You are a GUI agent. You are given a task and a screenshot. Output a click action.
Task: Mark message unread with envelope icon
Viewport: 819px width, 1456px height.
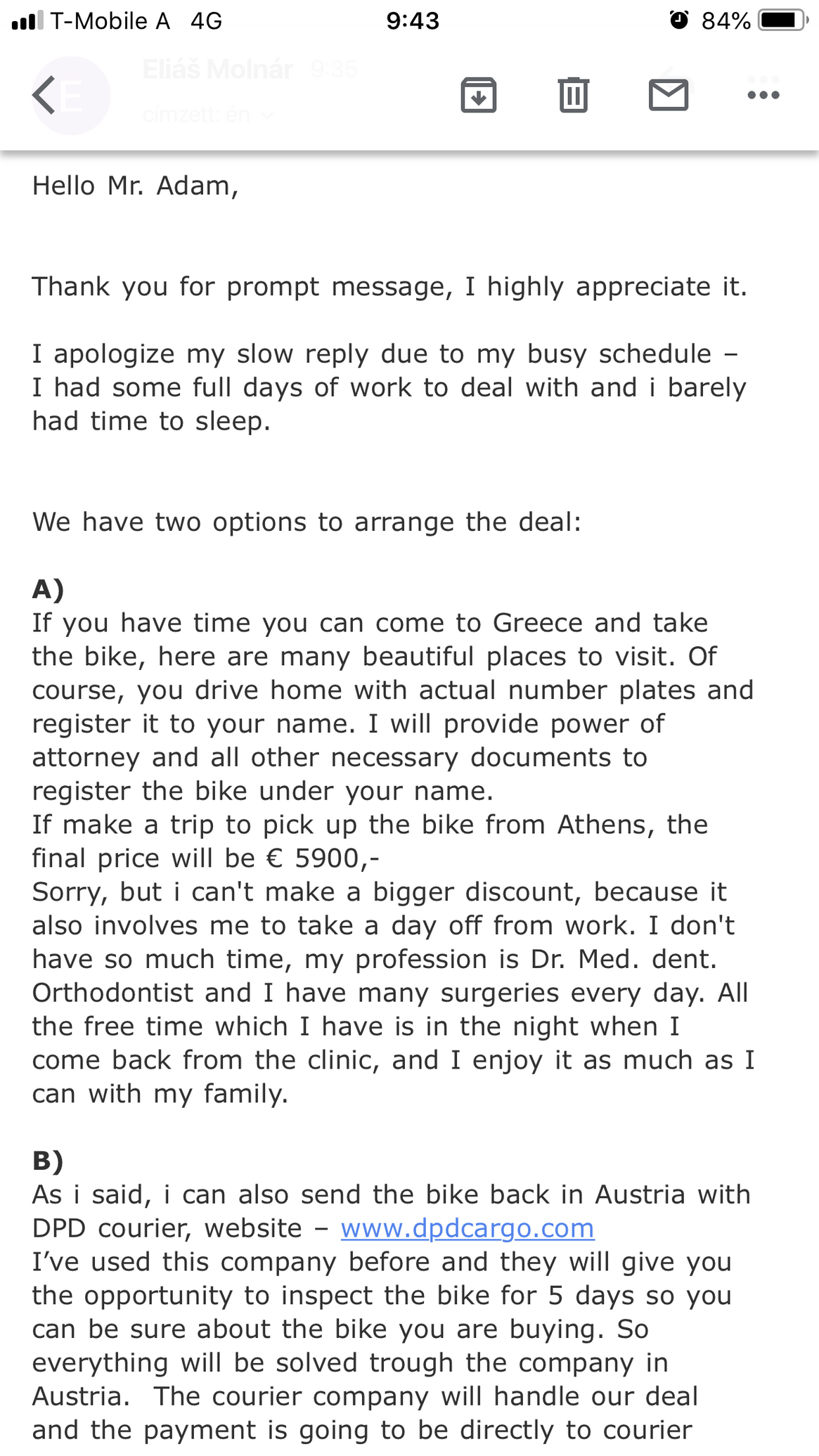(668, 95)
